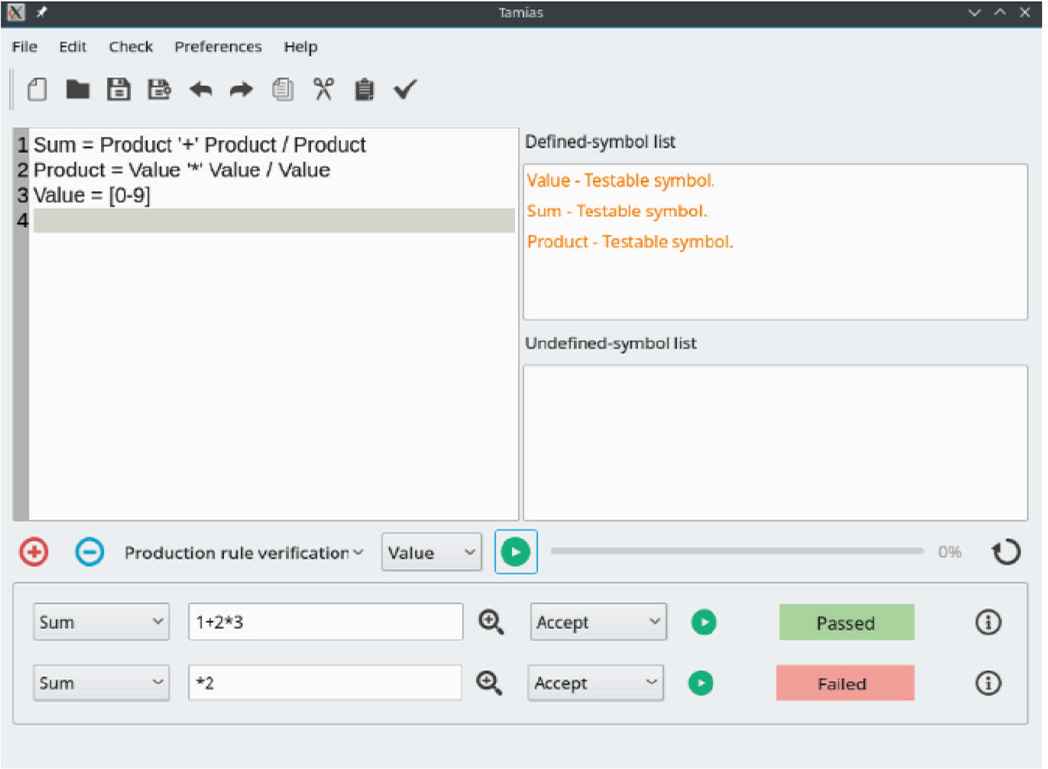
Task: Click the Redo arrow icon
Action: point(241,90)
